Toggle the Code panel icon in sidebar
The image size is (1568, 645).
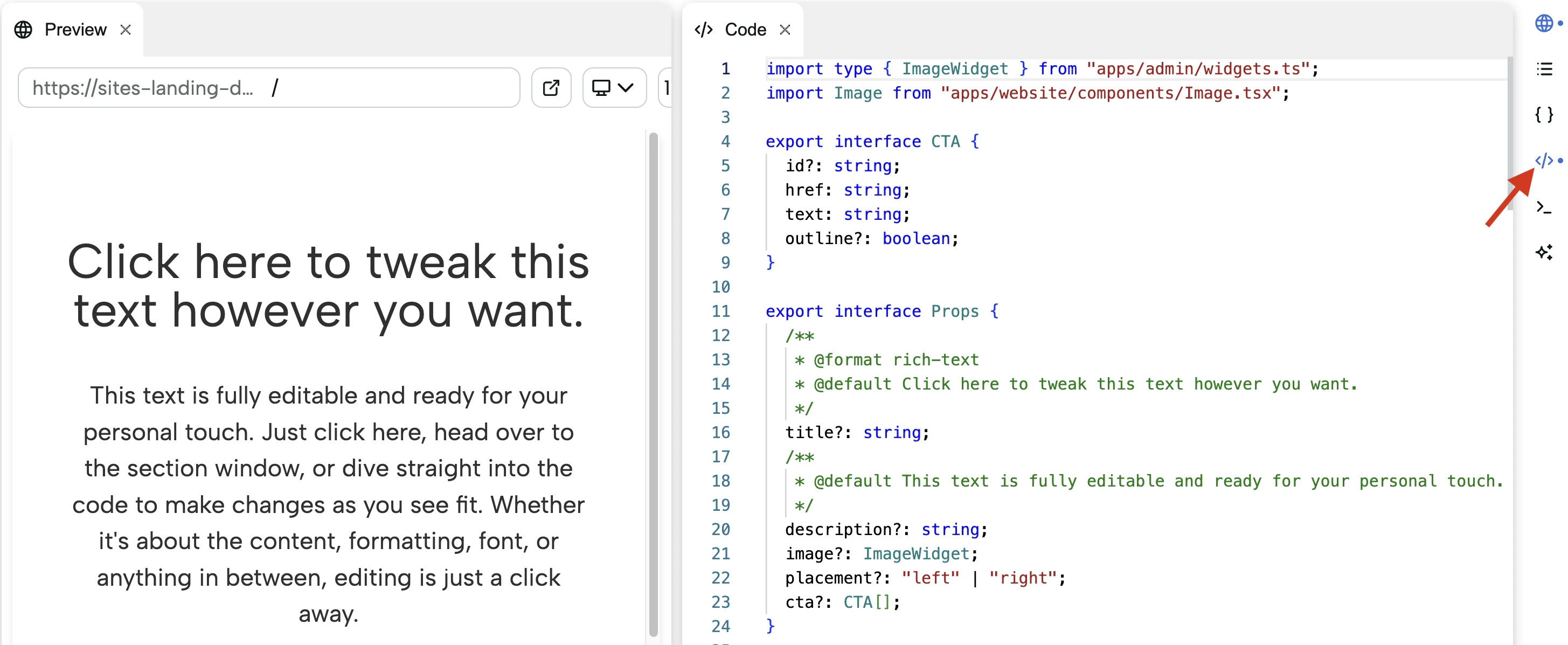coord(1544,161)
